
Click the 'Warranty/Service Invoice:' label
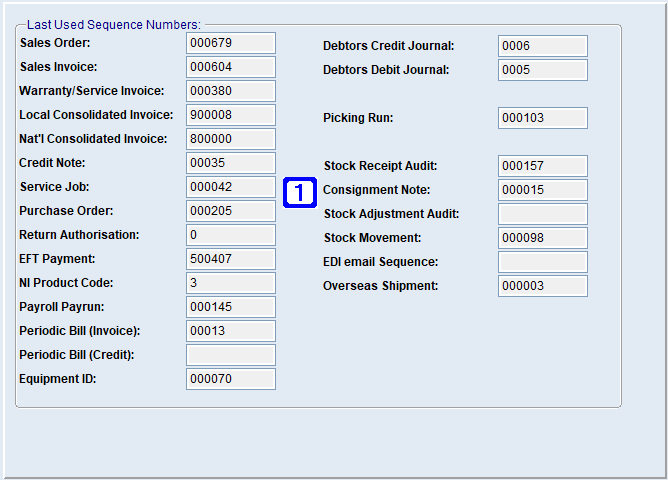92,91
